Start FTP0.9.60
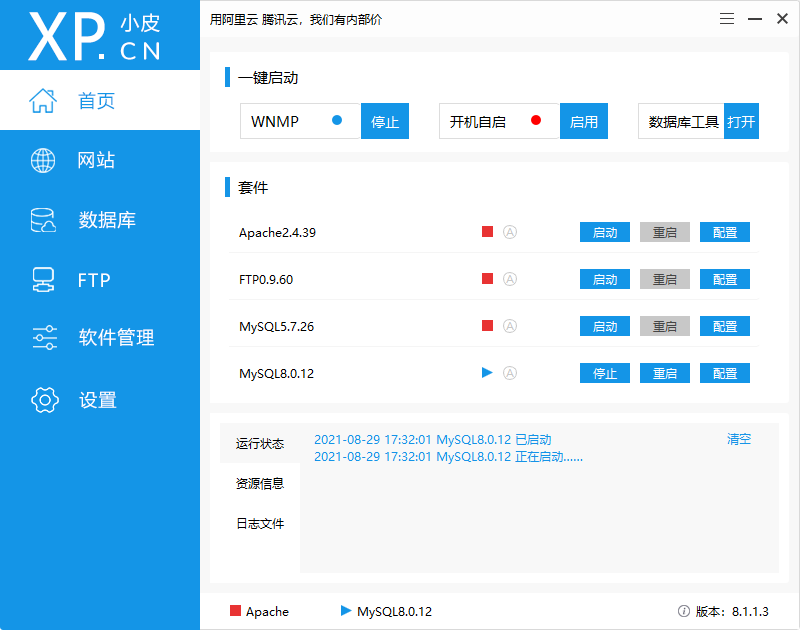 click(x=605, y=279)
